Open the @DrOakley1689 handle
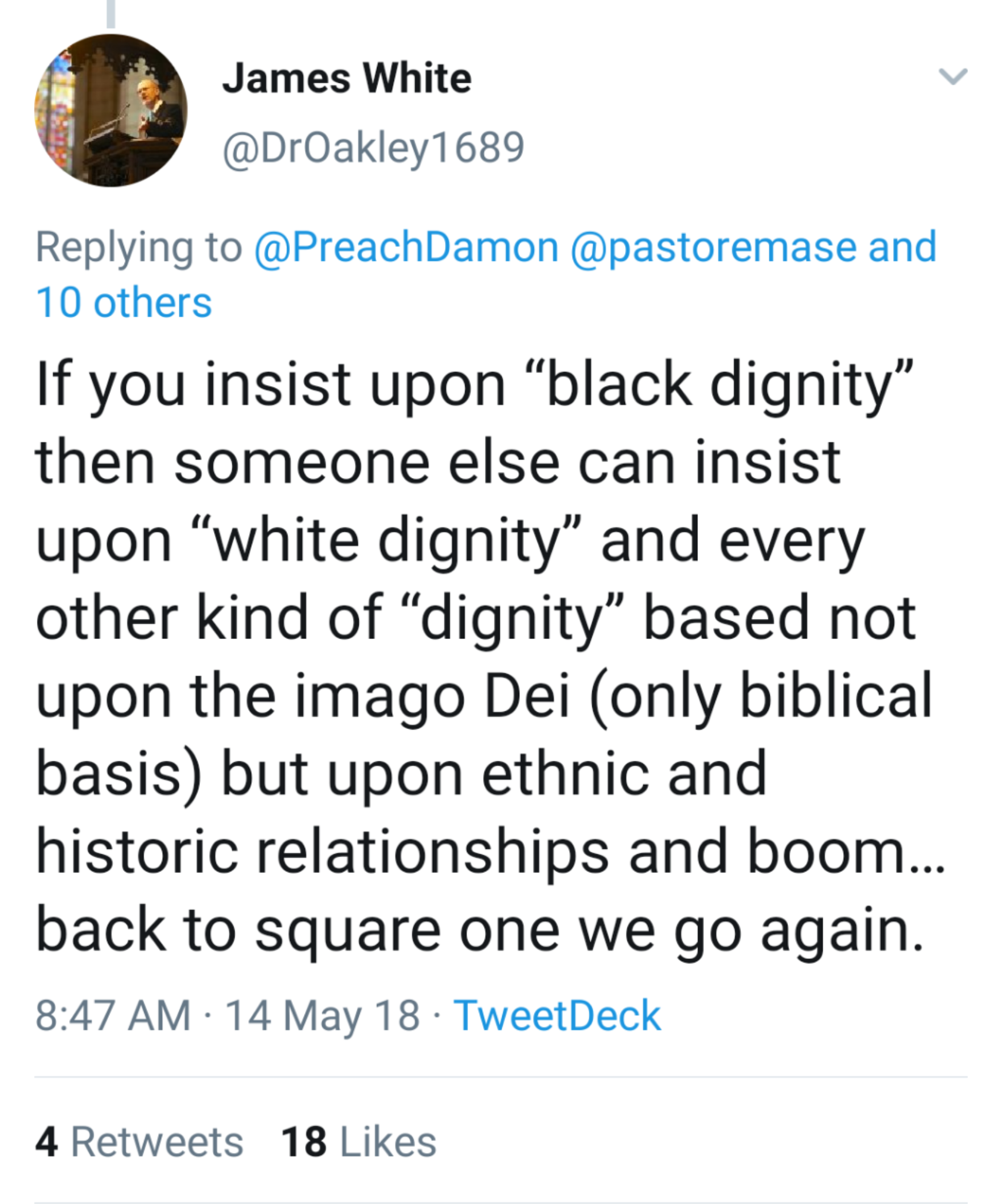The width and height of the screenshot is (1002, 1204). click(373, 147)
